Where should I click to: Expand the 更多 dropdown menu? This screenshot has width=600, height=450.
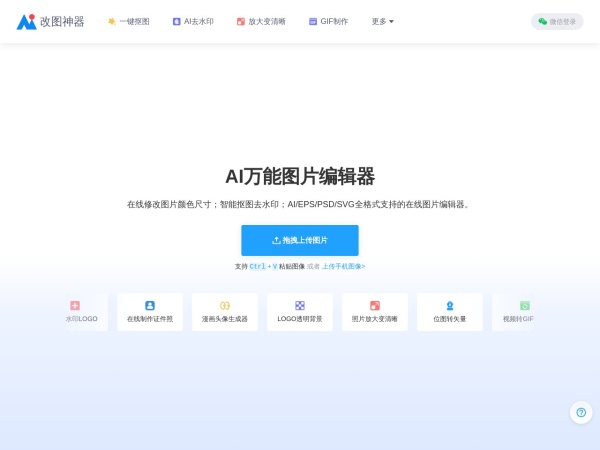pos(383,21)
